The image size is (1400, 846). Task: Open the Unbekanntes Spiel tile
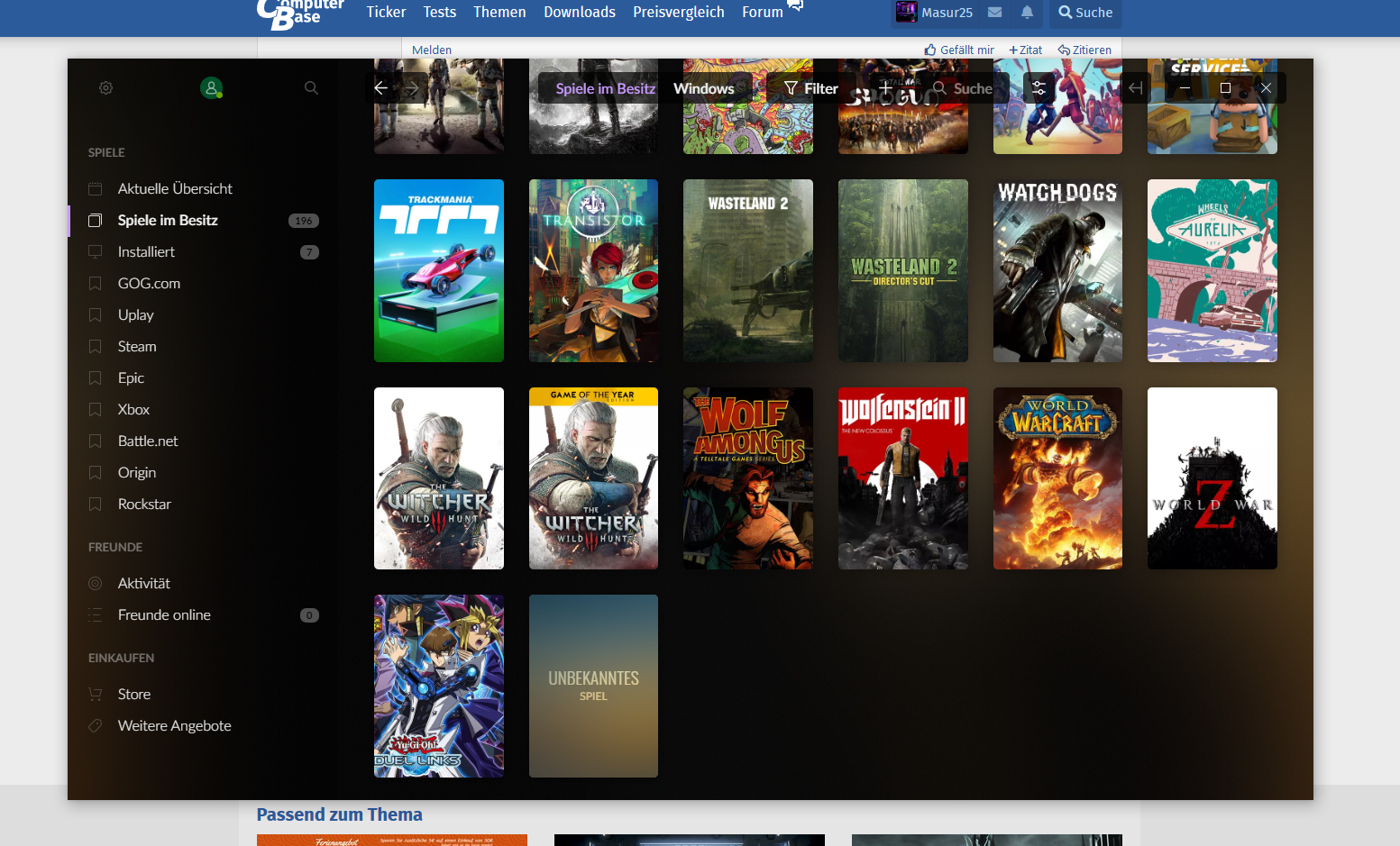(593, 686)
